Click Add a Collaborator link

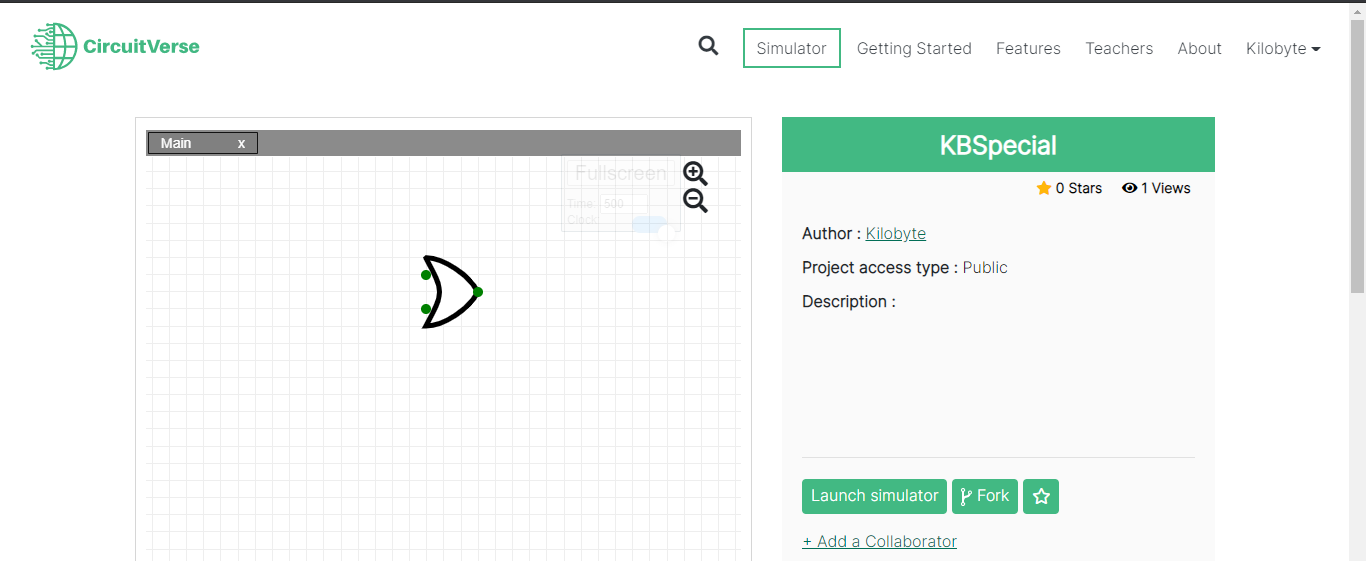pos(879,541)
